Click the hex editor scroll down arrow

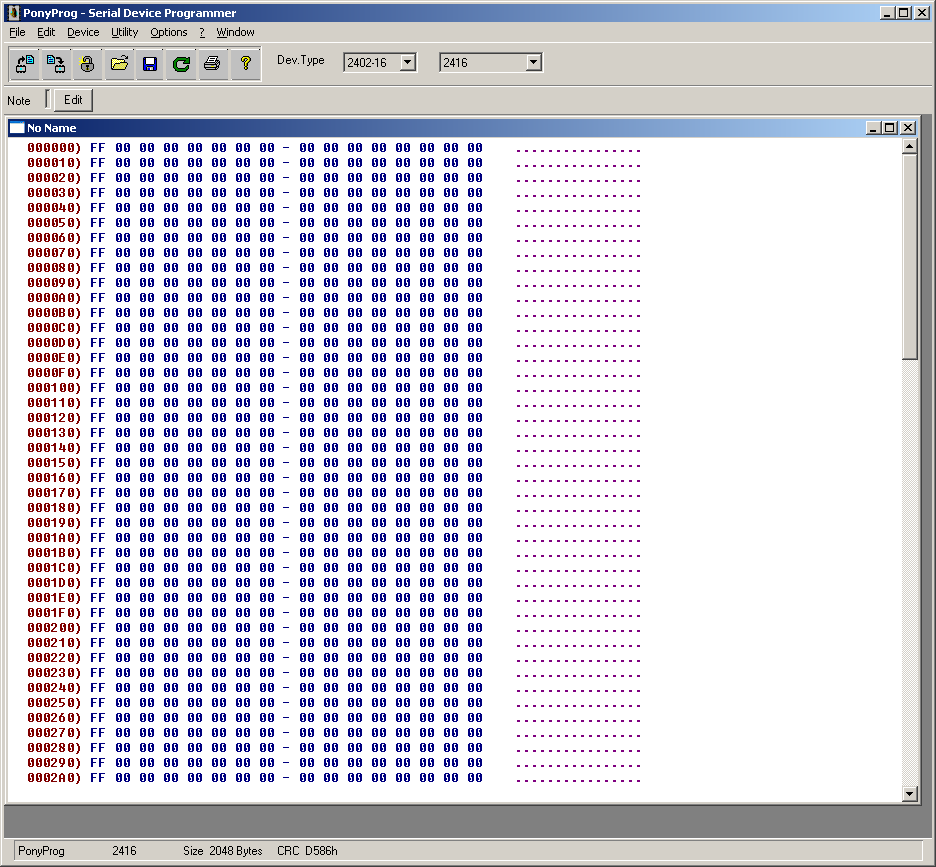[x=910, y=794]
